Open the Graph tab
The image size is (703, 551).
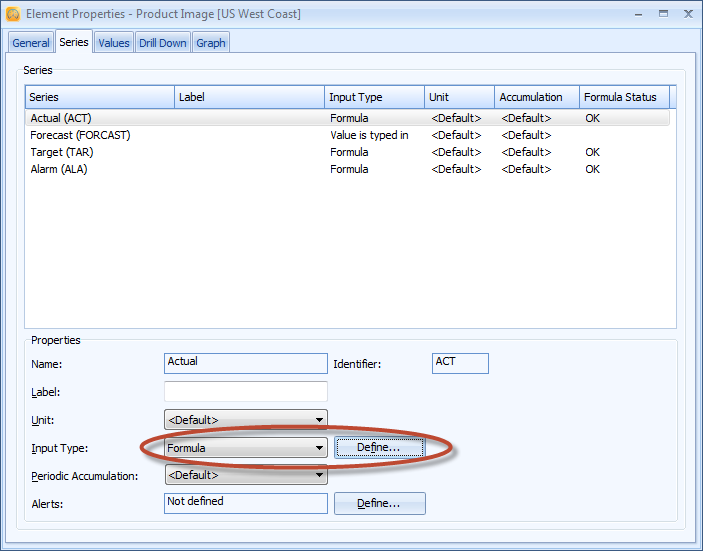pyautogui.click(x=211, y=43)
